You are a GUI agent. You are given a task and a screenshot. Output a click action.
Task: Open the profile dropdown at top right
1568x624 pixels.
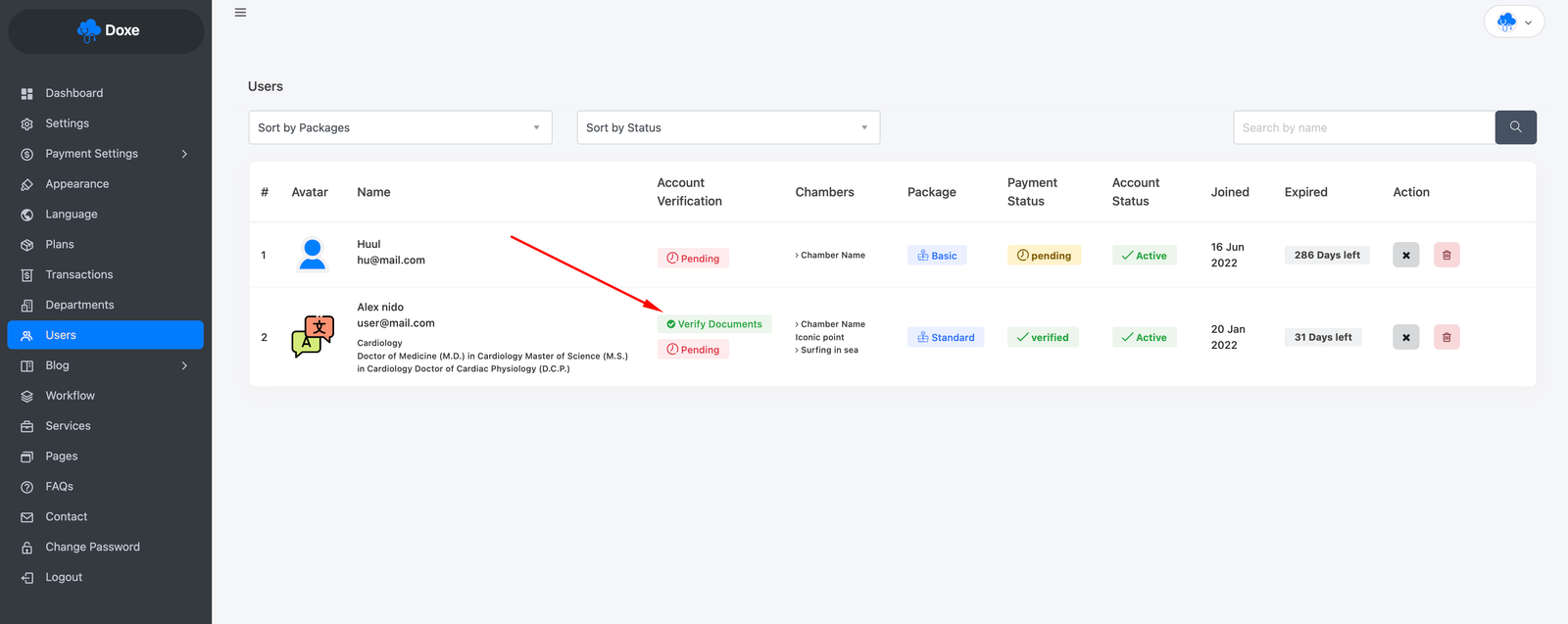tap(1514, 22)
